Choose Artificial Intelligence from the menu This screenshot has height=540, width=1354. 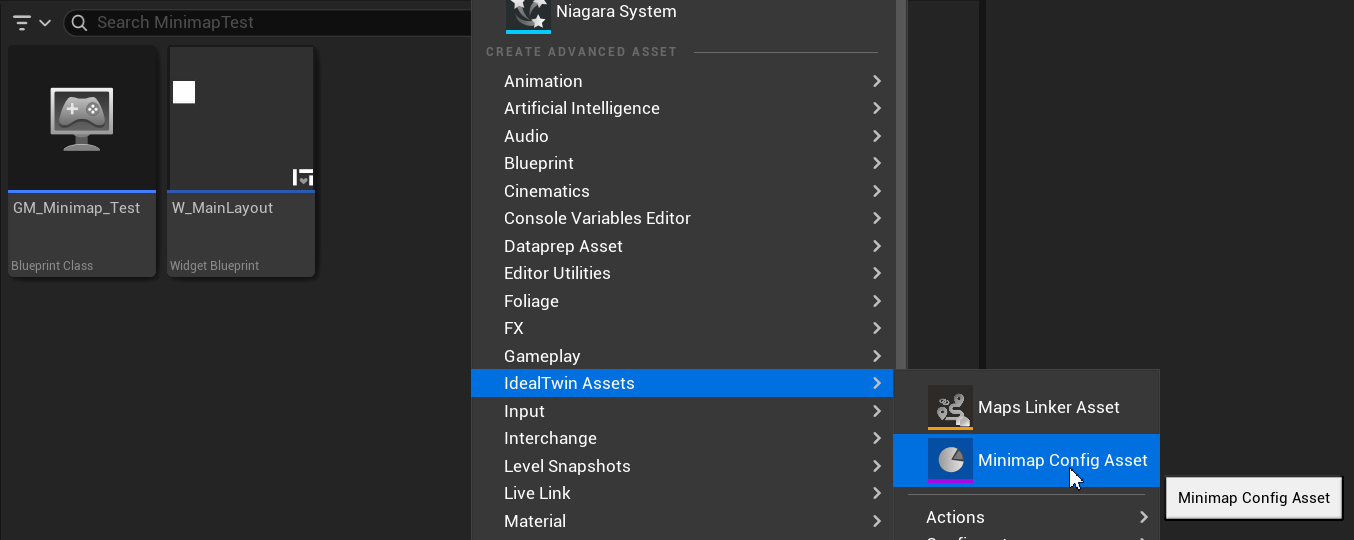(x=581, y=108)
